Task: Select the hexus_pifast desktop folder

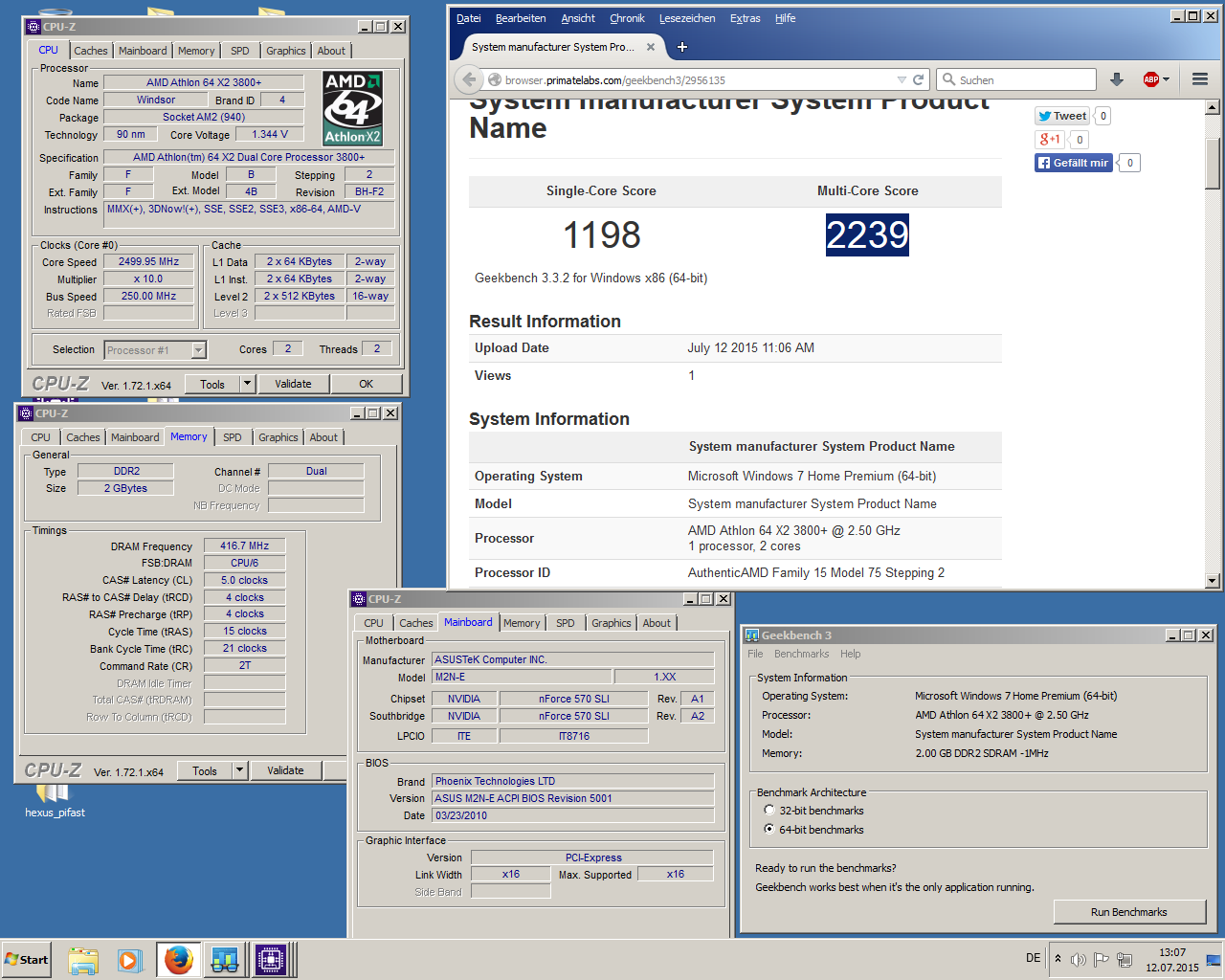Action: (x=54, y=802)
